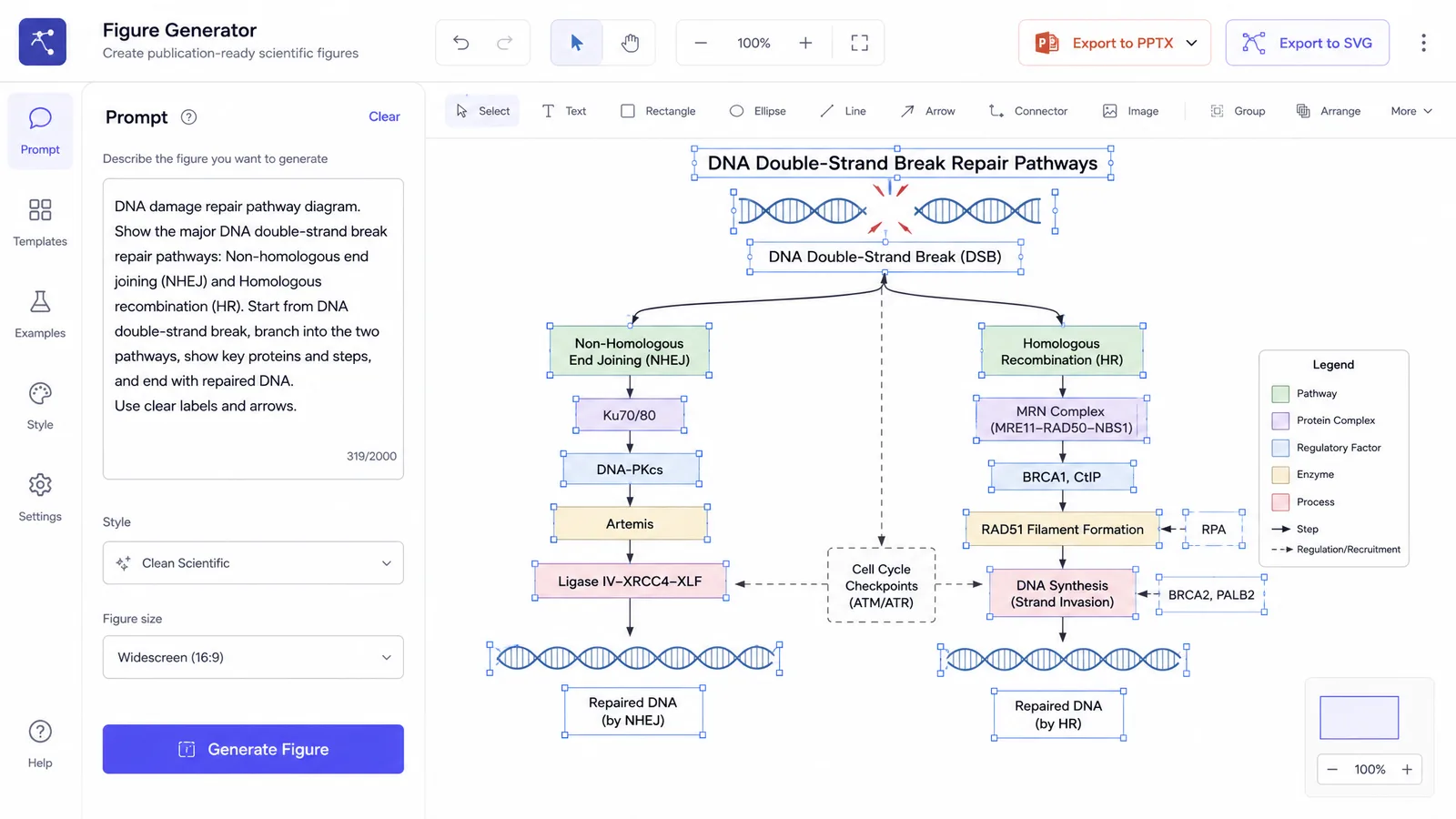Open the Settings sidebar tab
Screen dimensions: 1456x819
click(x=40, y=498)
